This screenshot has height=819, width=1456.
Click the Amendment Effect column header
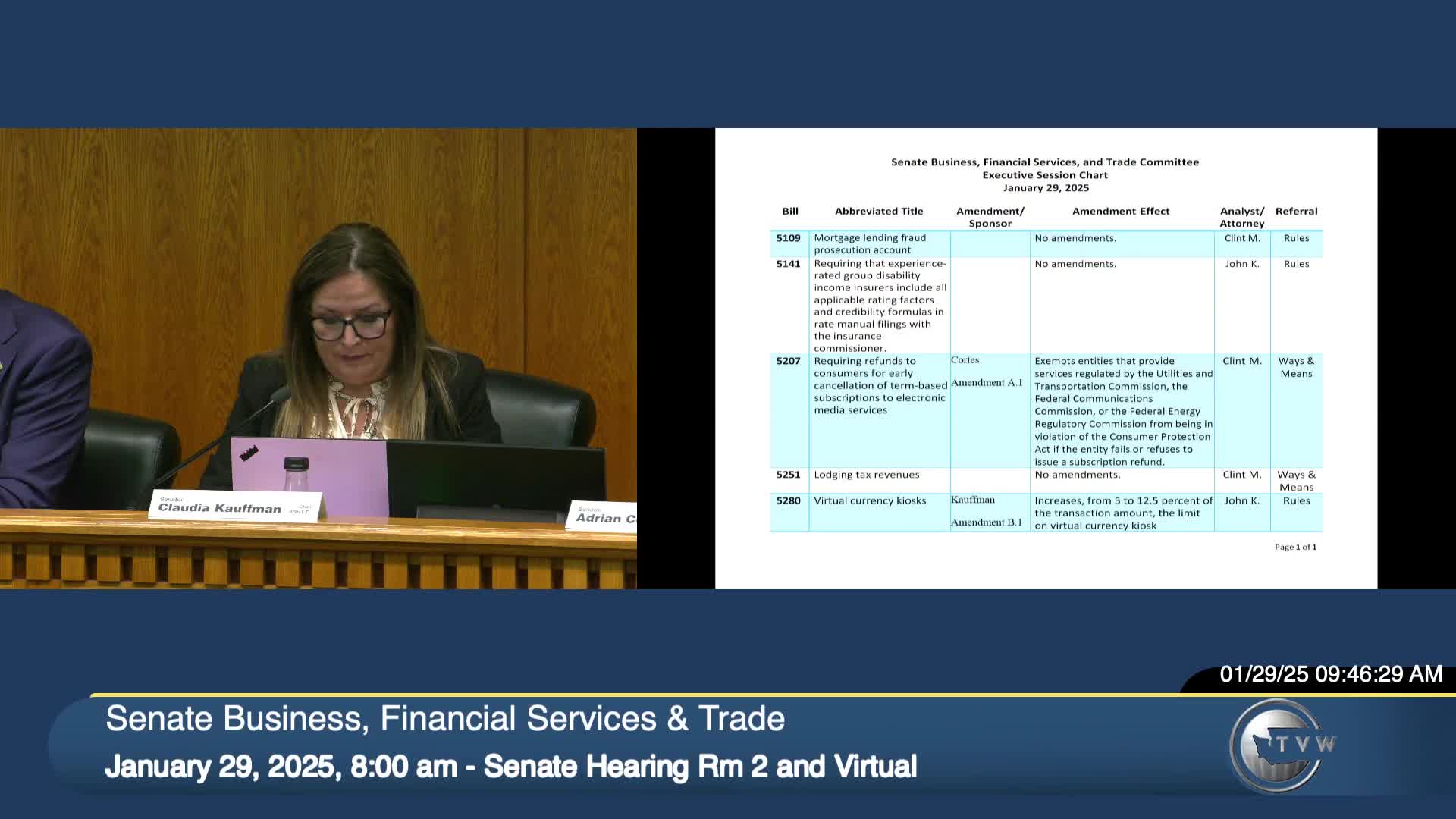coord(1120,212)
